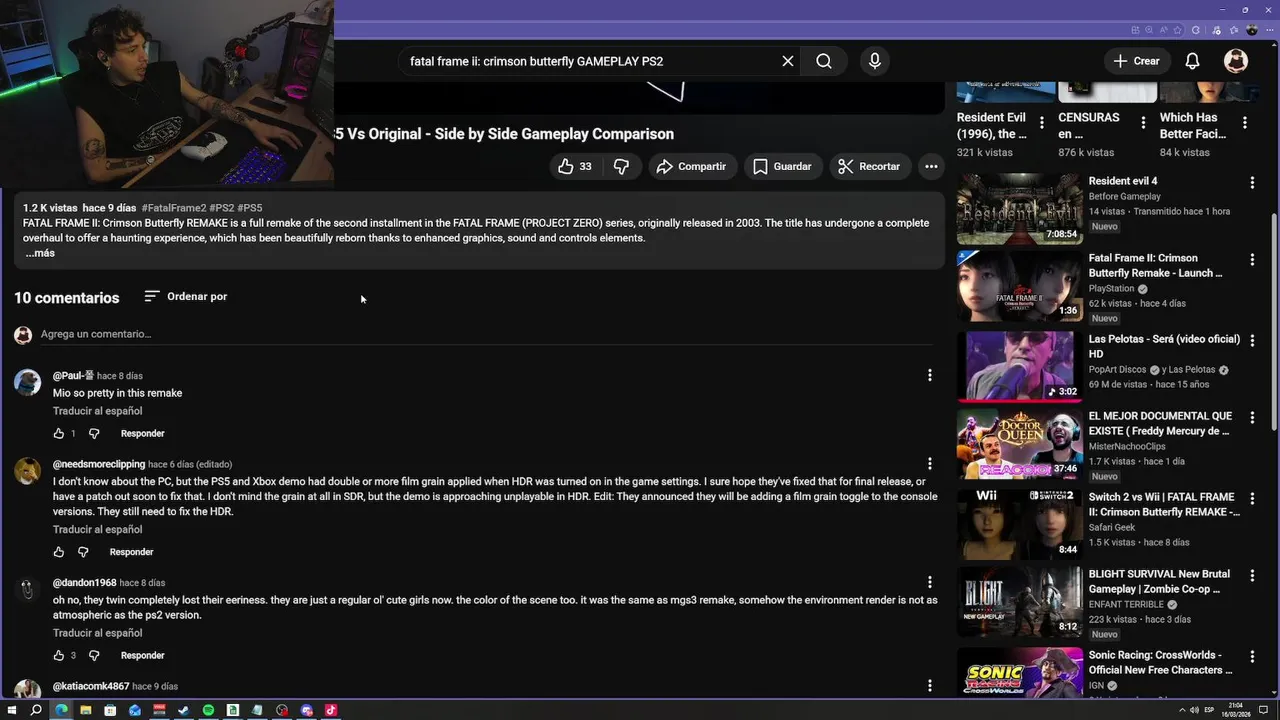Open the Ordenar por sort menu
Screen dimensions: 1280x720
pyautogui.click(x=186, y=296)
